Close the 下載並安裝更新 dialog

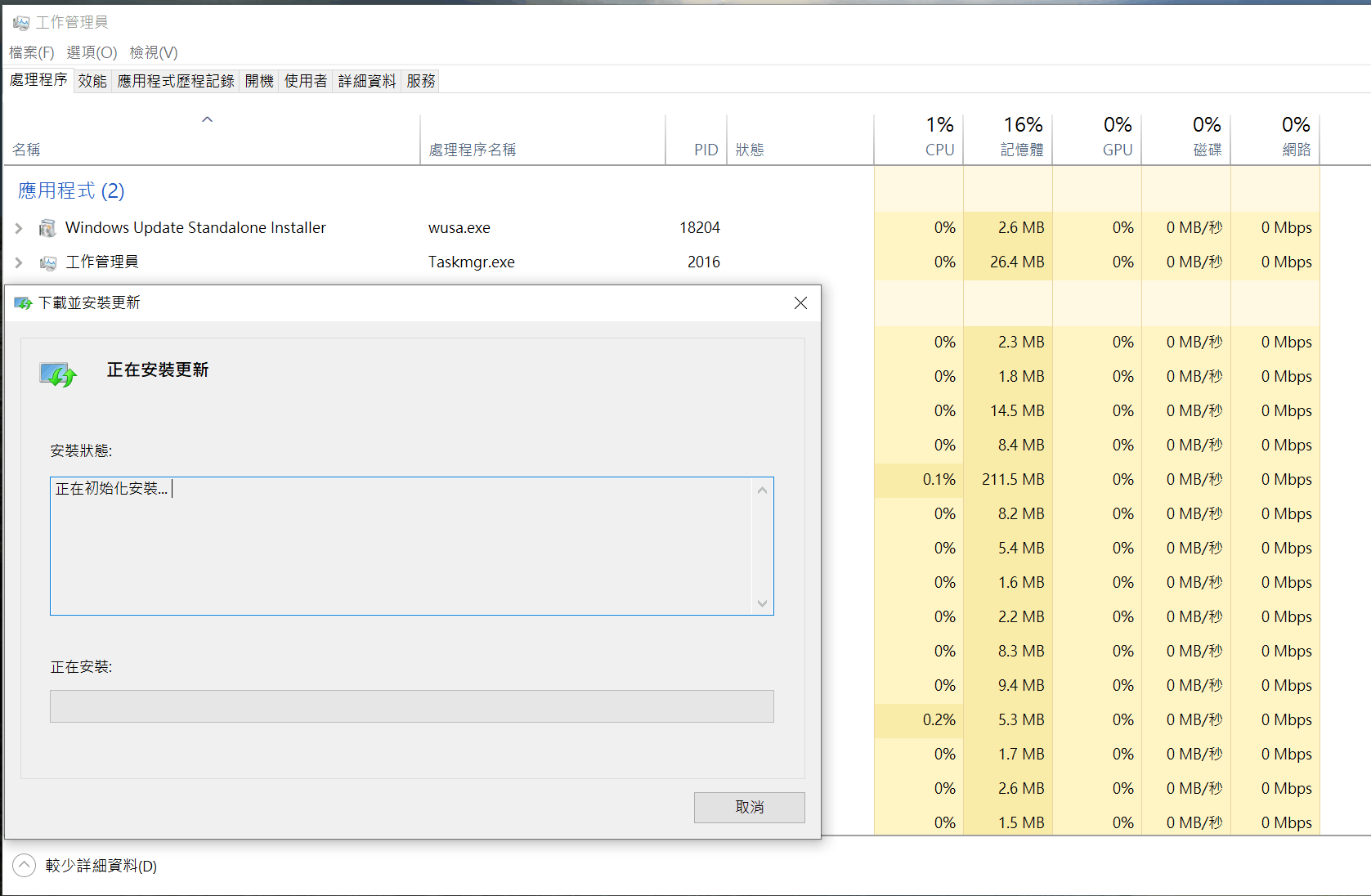[x=800, y=303]
